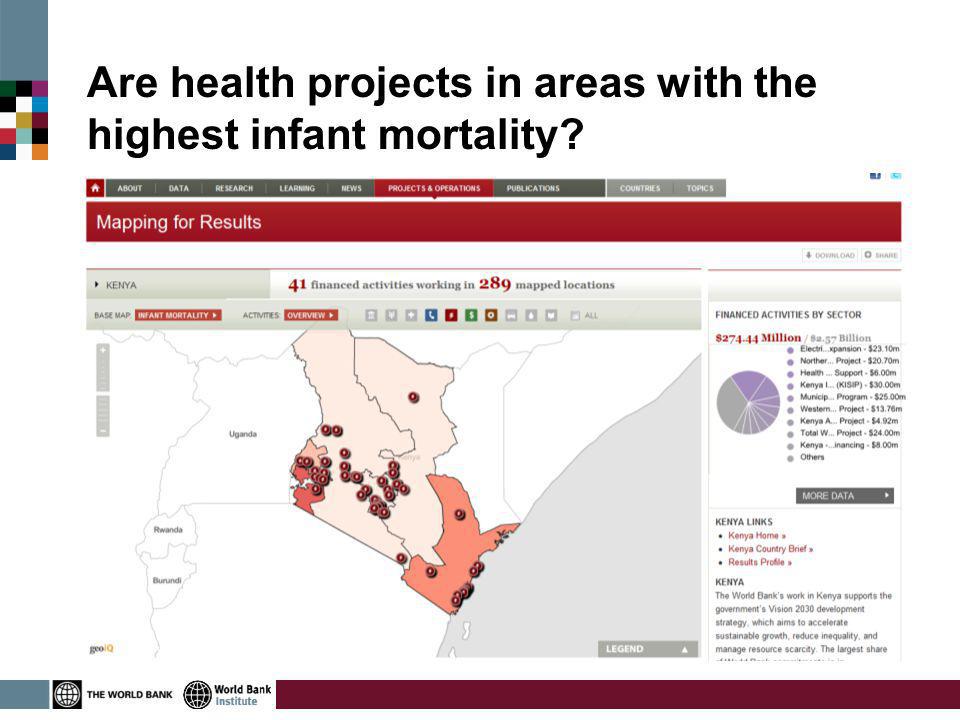Click legend dot for Electri...xpansion $23.10m
Screen dimensions: 960x720
[x=790, y=350]
